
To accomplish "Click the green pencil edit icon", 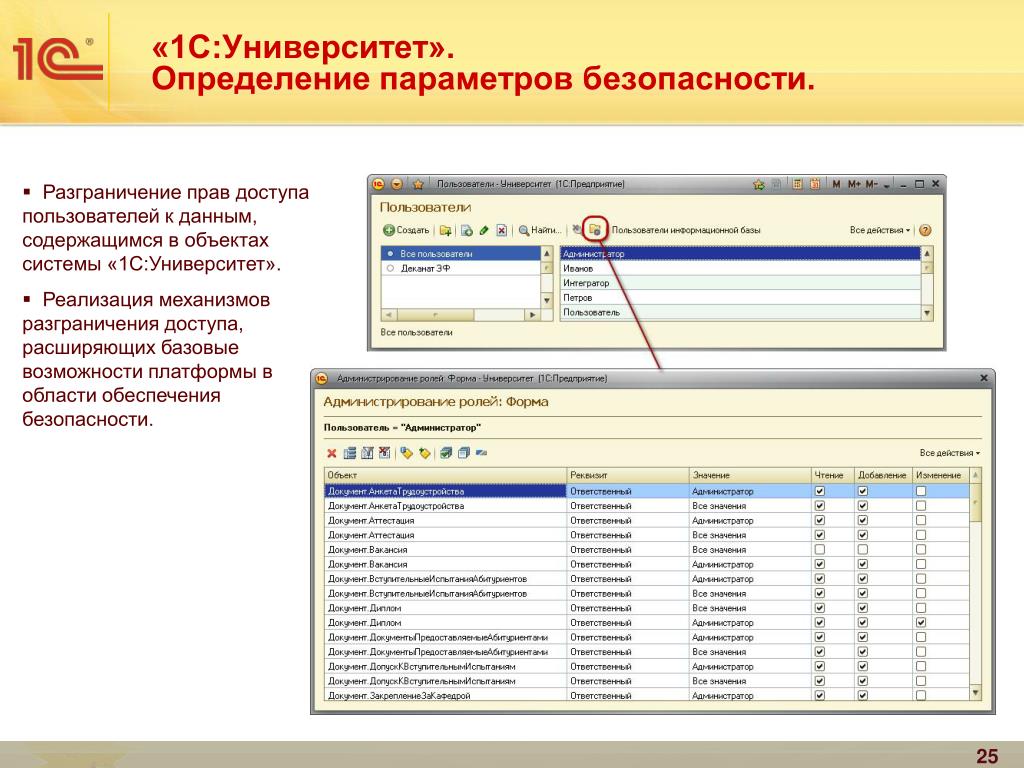I will pyautogui.click(x=484, y=230).
